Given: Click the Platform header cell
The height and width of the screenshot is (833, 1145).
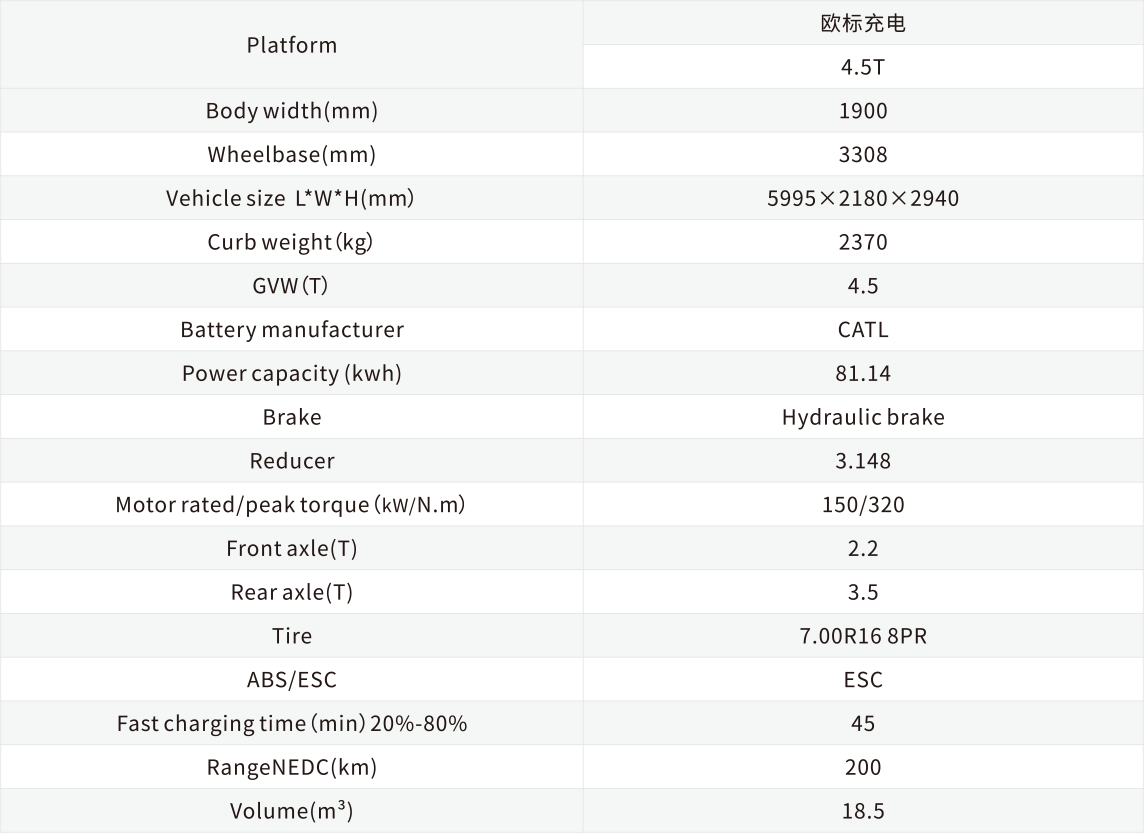Looking at the screenshot, I should [291, 45].
